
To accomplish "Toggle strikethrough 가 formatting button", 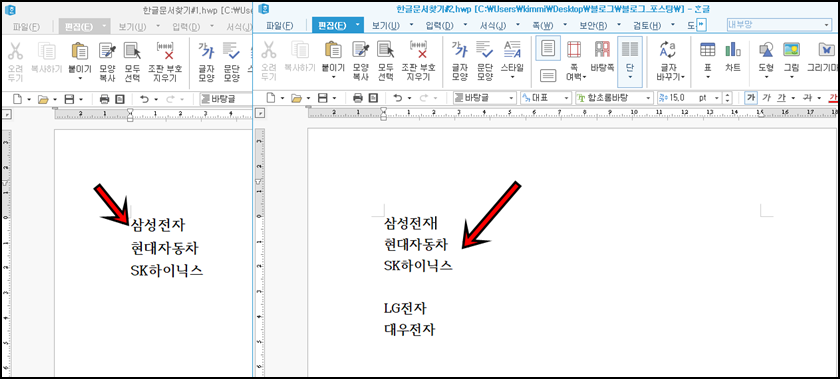I will pyautogui.click(x=808, y=98).
